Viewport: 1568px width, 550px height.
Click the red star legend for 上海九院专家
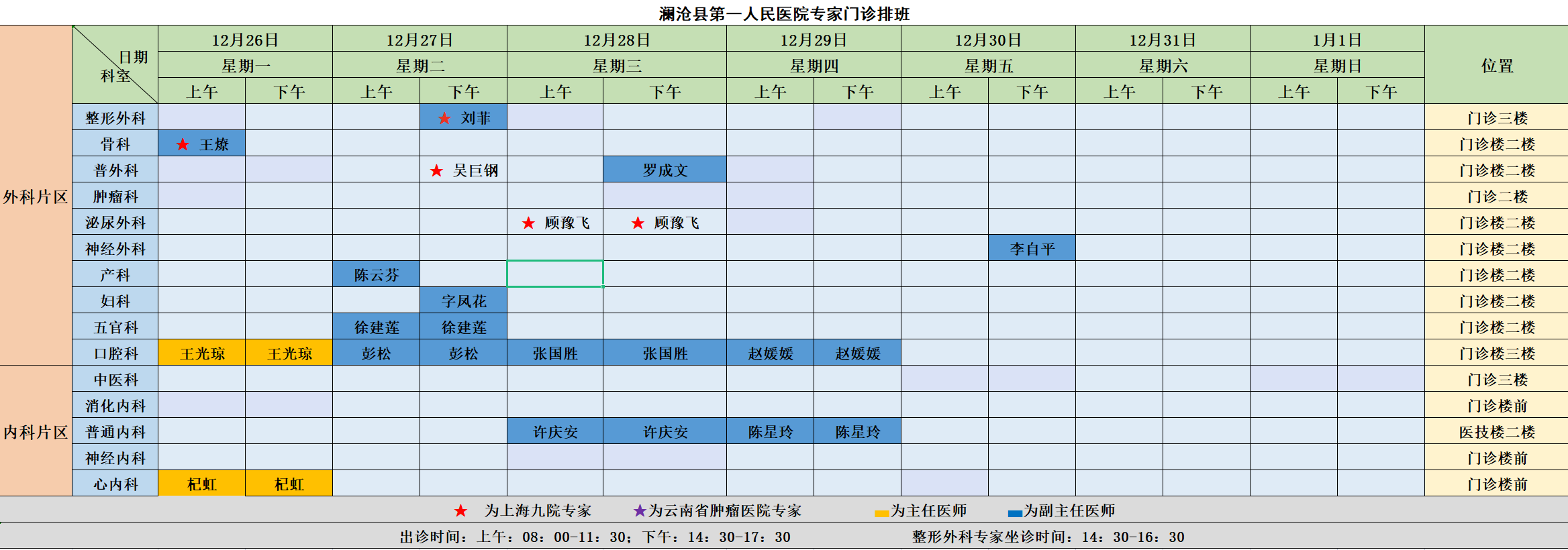click(460, 511)
